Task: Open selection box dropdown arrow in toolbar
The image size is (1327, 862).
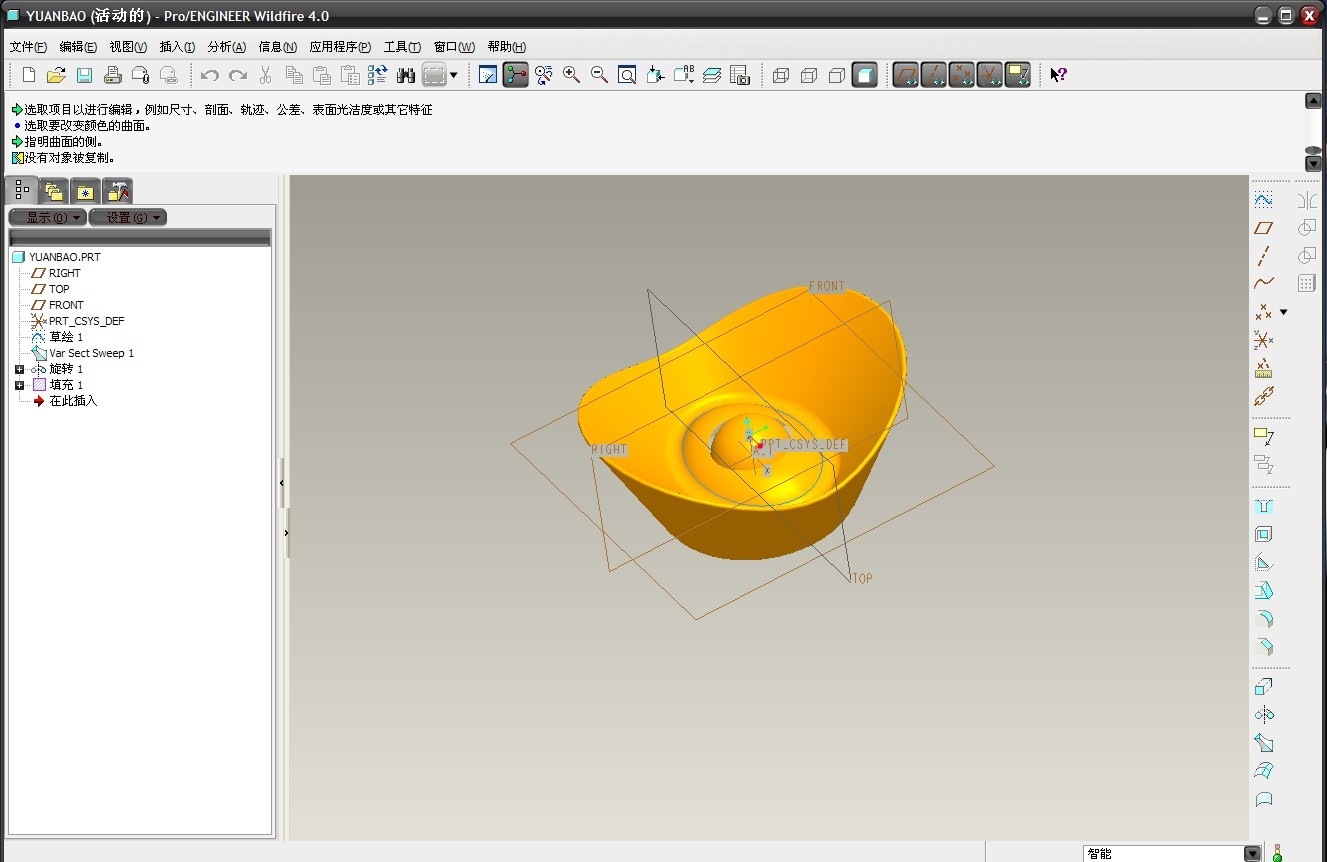Action: click(454, 75)
